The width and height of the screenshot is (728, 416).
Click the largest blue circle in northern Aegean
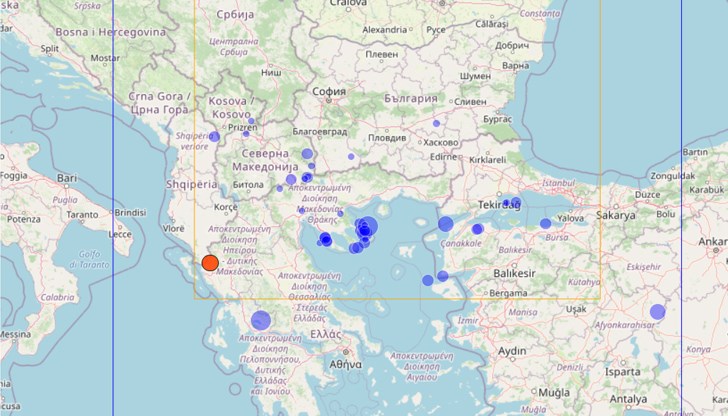[x=367, y=227]
